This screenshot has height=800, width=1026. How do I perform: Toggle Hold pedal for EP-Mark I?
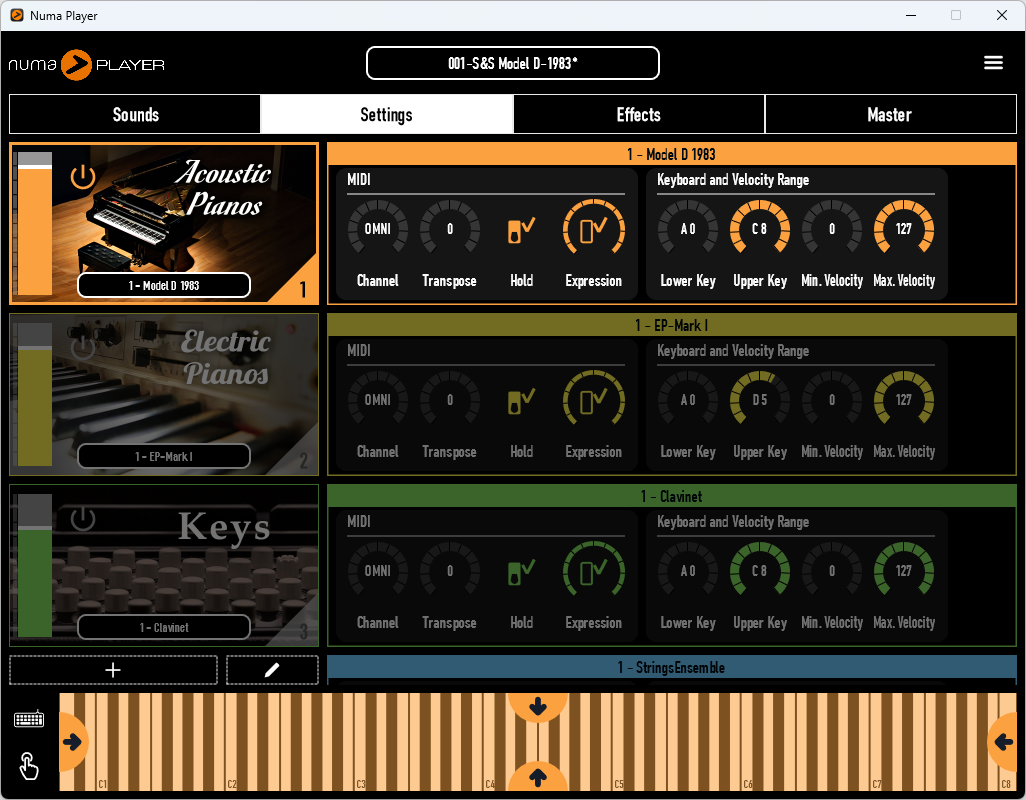point(522,400)
